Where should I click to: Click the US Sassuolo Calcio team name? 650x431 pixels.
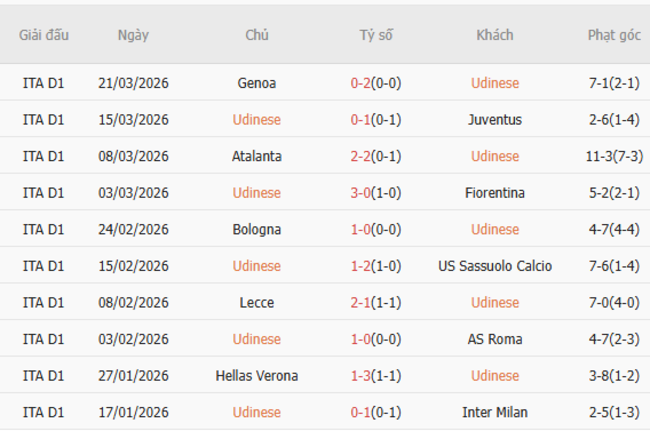point(495,266)
